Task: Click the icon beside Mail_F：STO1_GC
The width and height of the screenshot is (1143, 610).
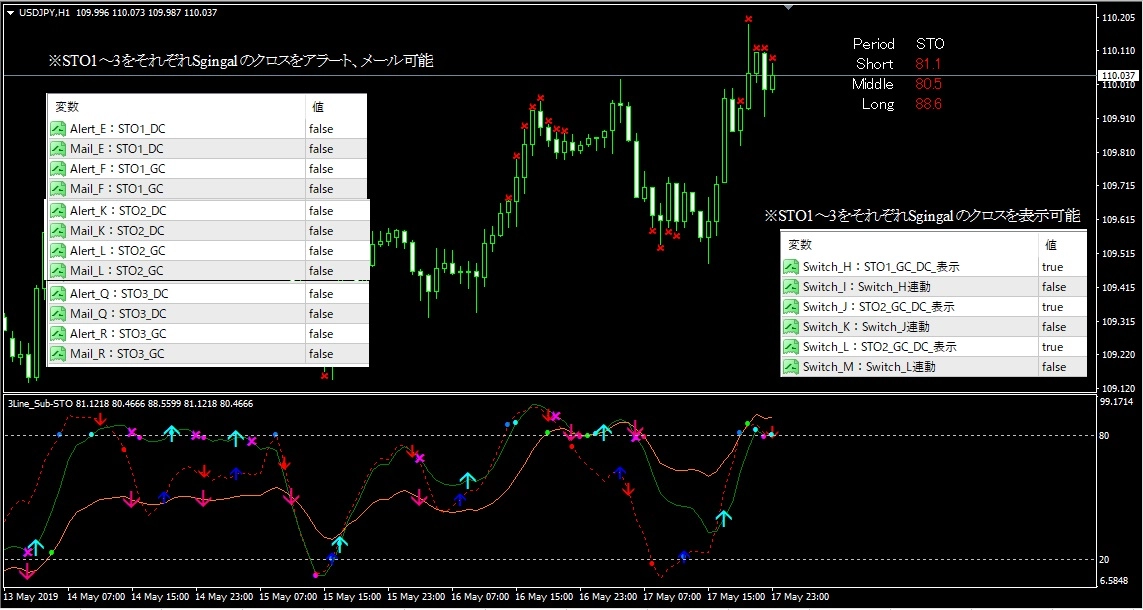Action: click(x=58, y=189)
